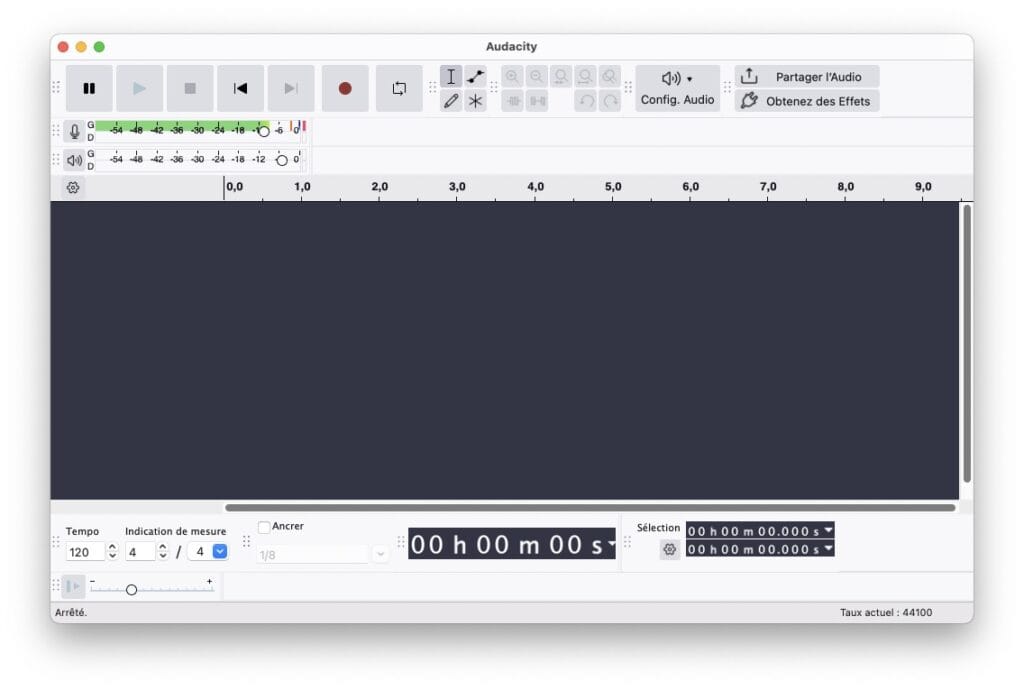The image size is (1024, 690).
Task: Open the Config. Audio dropdown
Action: tap(677, 88)
